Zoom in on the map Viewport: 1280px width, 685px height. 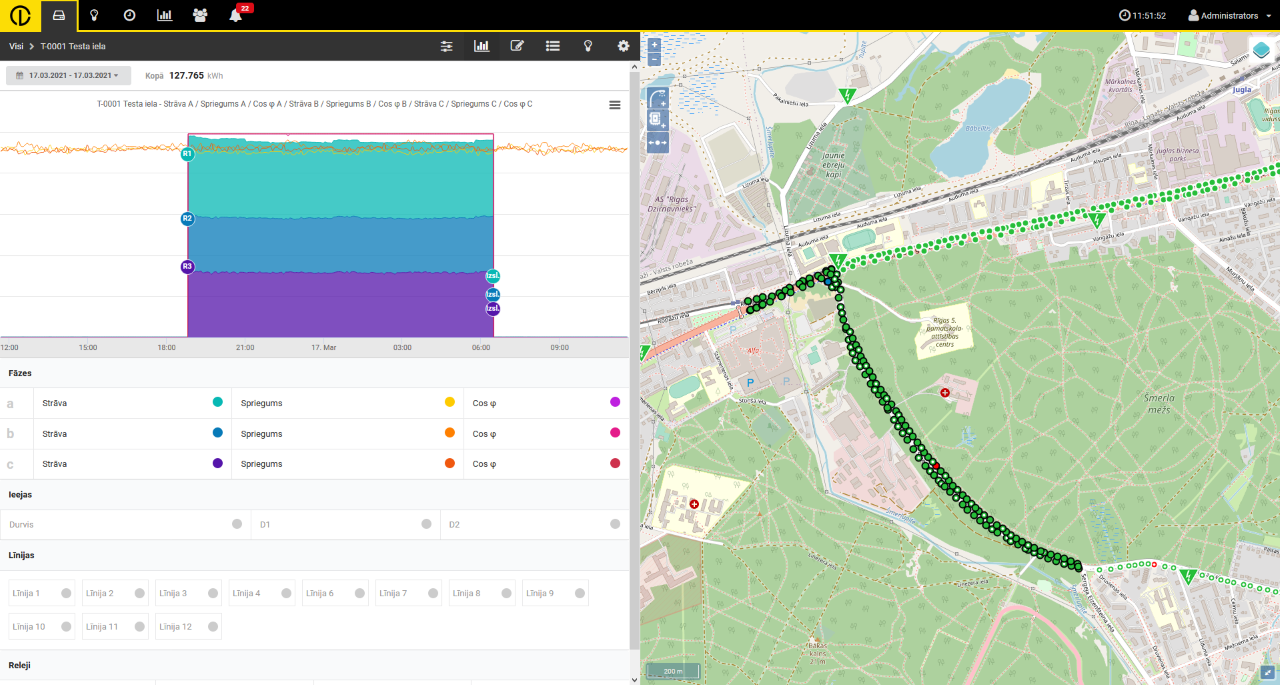click(654, 45)
